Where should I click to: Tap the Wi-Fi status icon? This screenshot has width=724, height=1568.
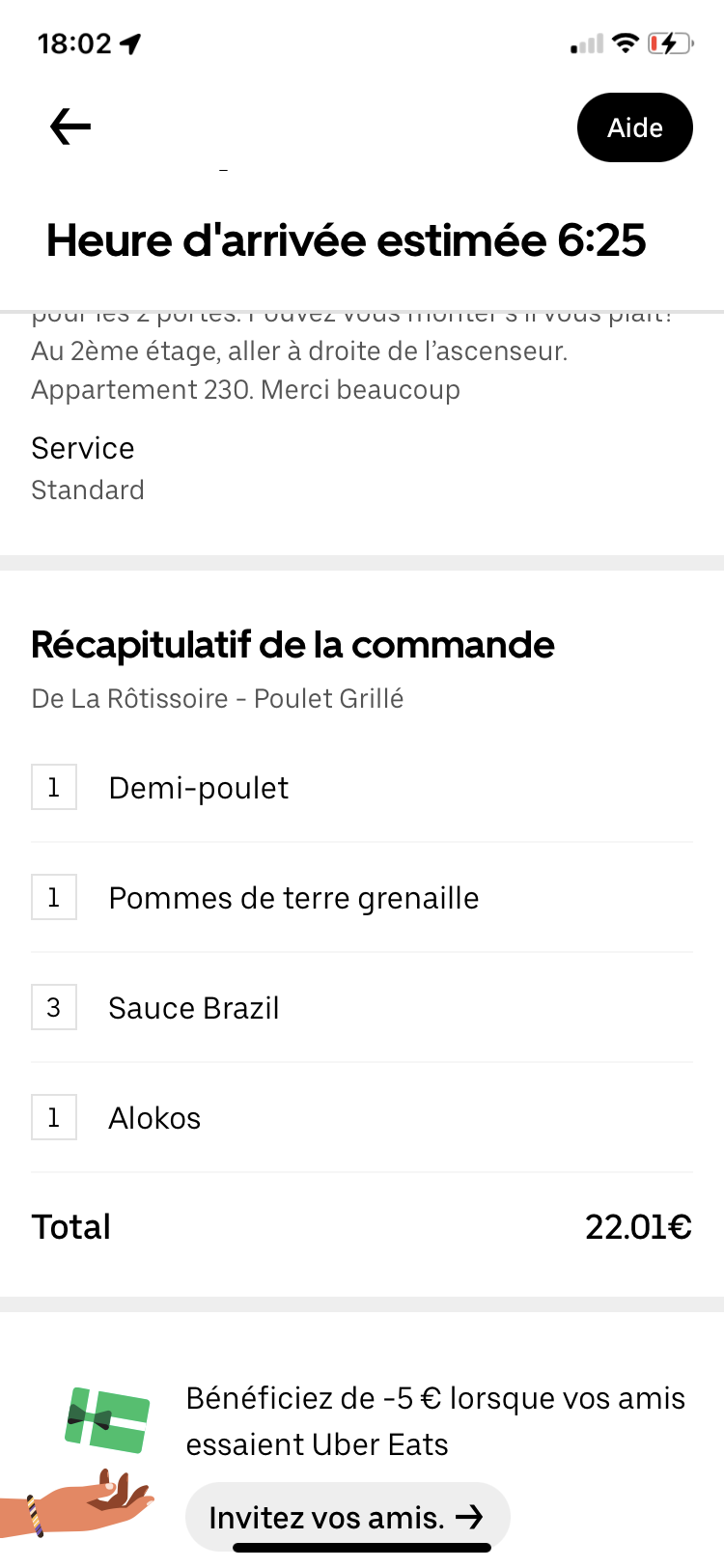point(626,43)
